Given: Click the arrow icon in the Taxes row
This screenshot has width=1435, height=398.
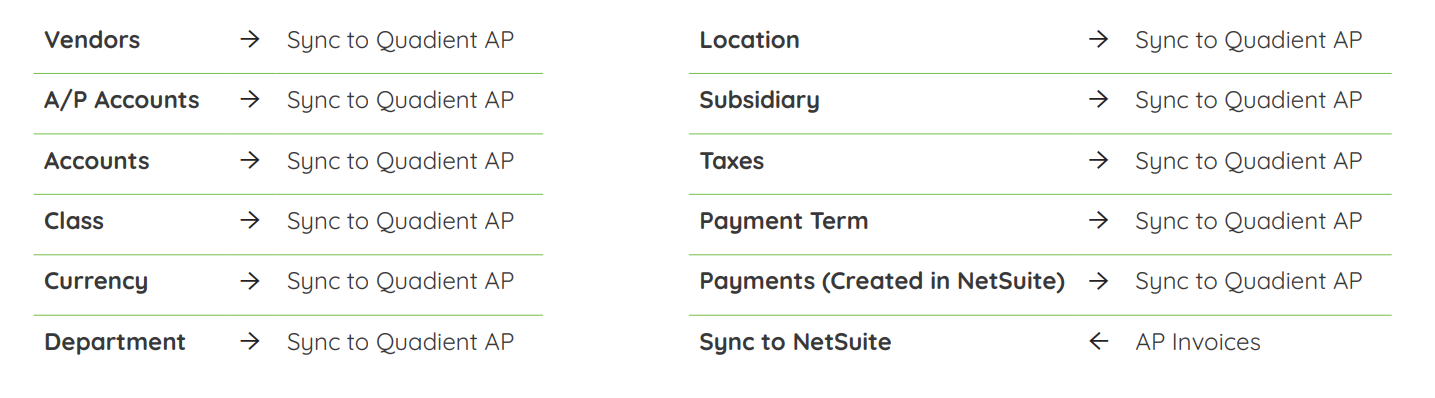Looking at the screenshot, I should [1099, 161].
